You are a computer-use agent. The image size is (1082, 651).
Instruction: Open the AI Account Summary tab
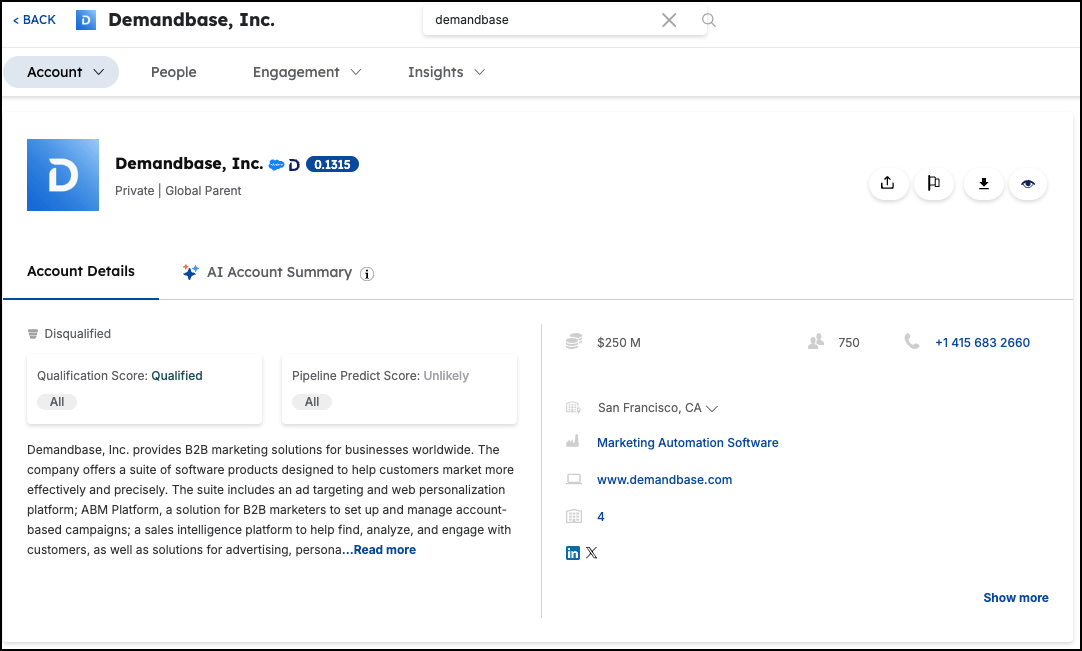(279, 272)
